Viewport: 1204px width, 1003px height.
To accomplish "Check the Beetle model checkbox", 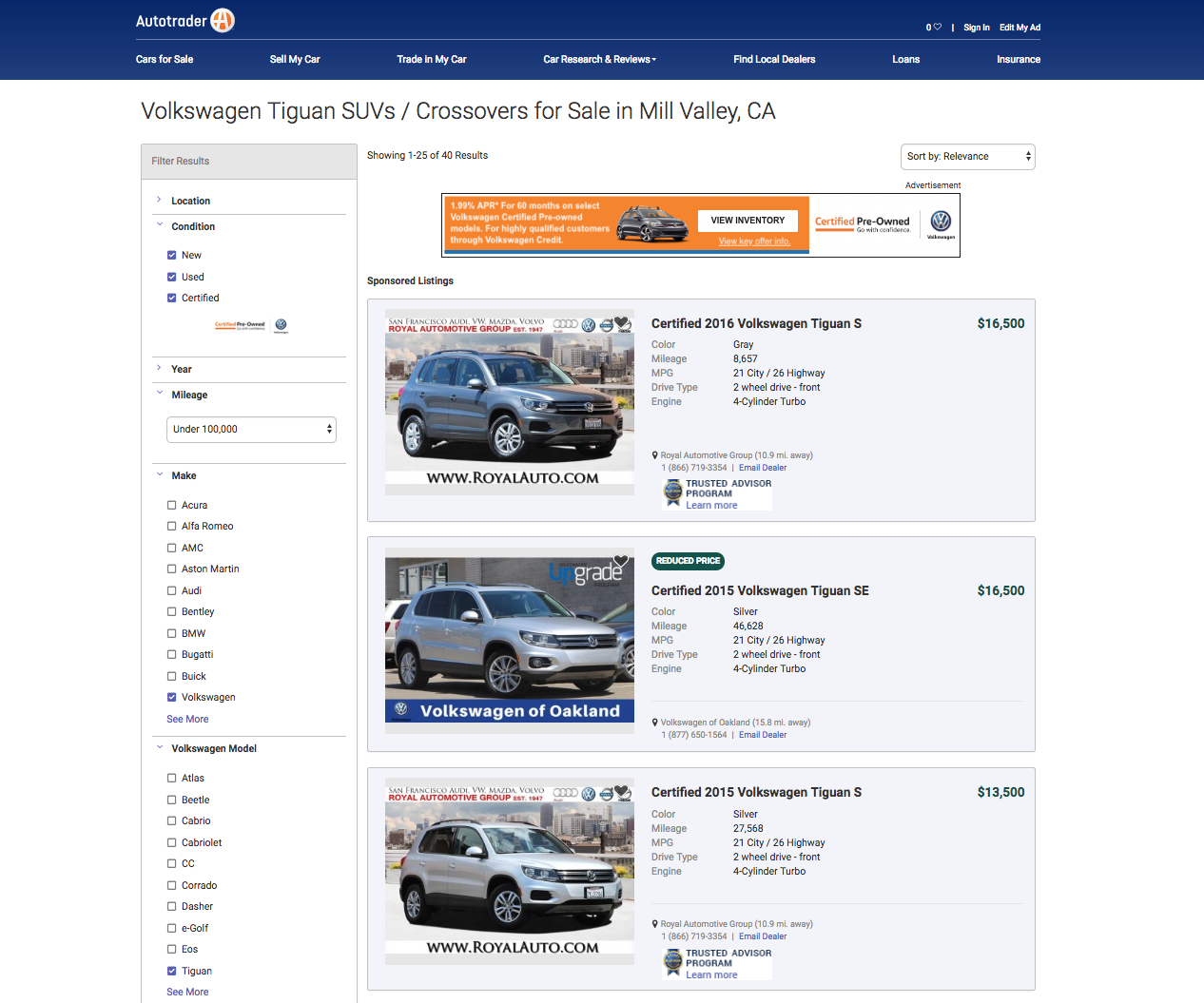I will click(x=172, y=800).
